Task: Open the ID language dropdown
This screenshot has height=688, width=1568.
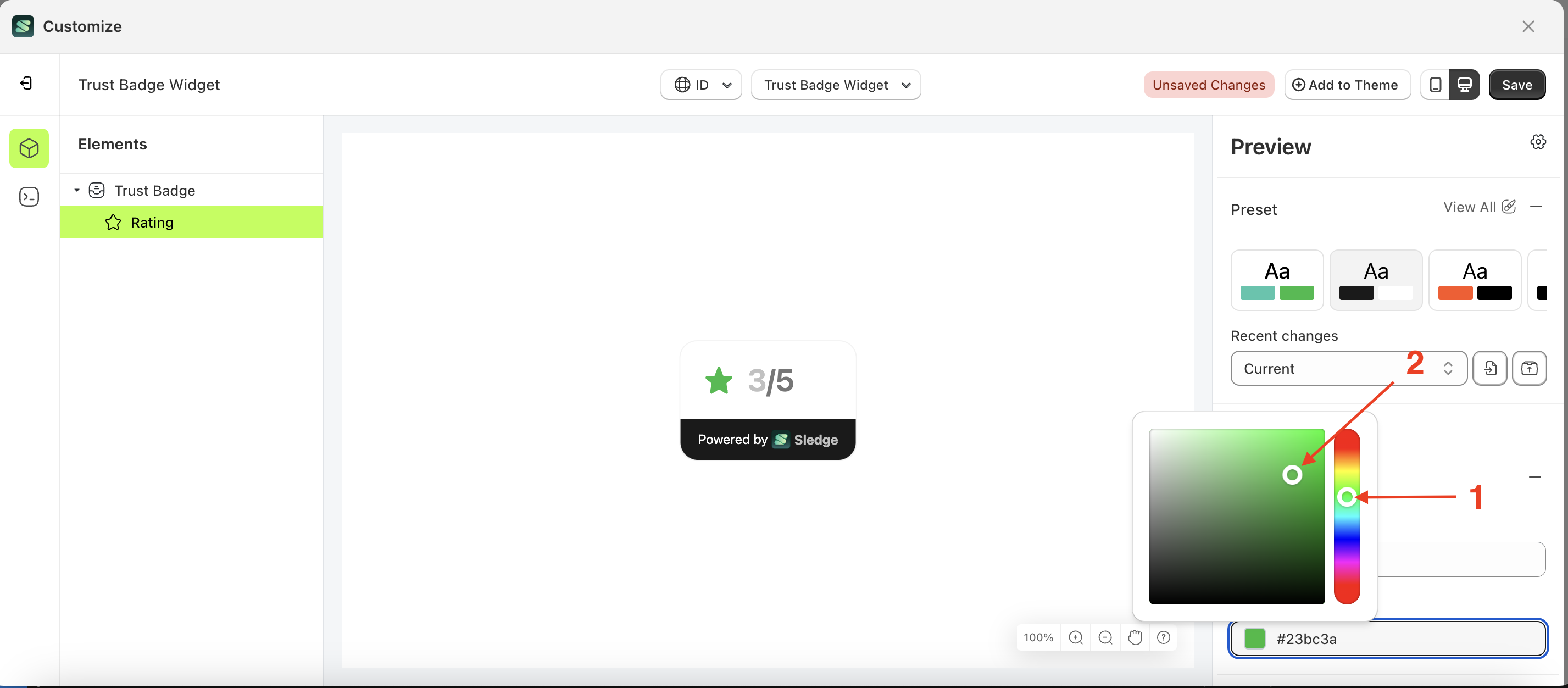Action: tap(700, 85)
